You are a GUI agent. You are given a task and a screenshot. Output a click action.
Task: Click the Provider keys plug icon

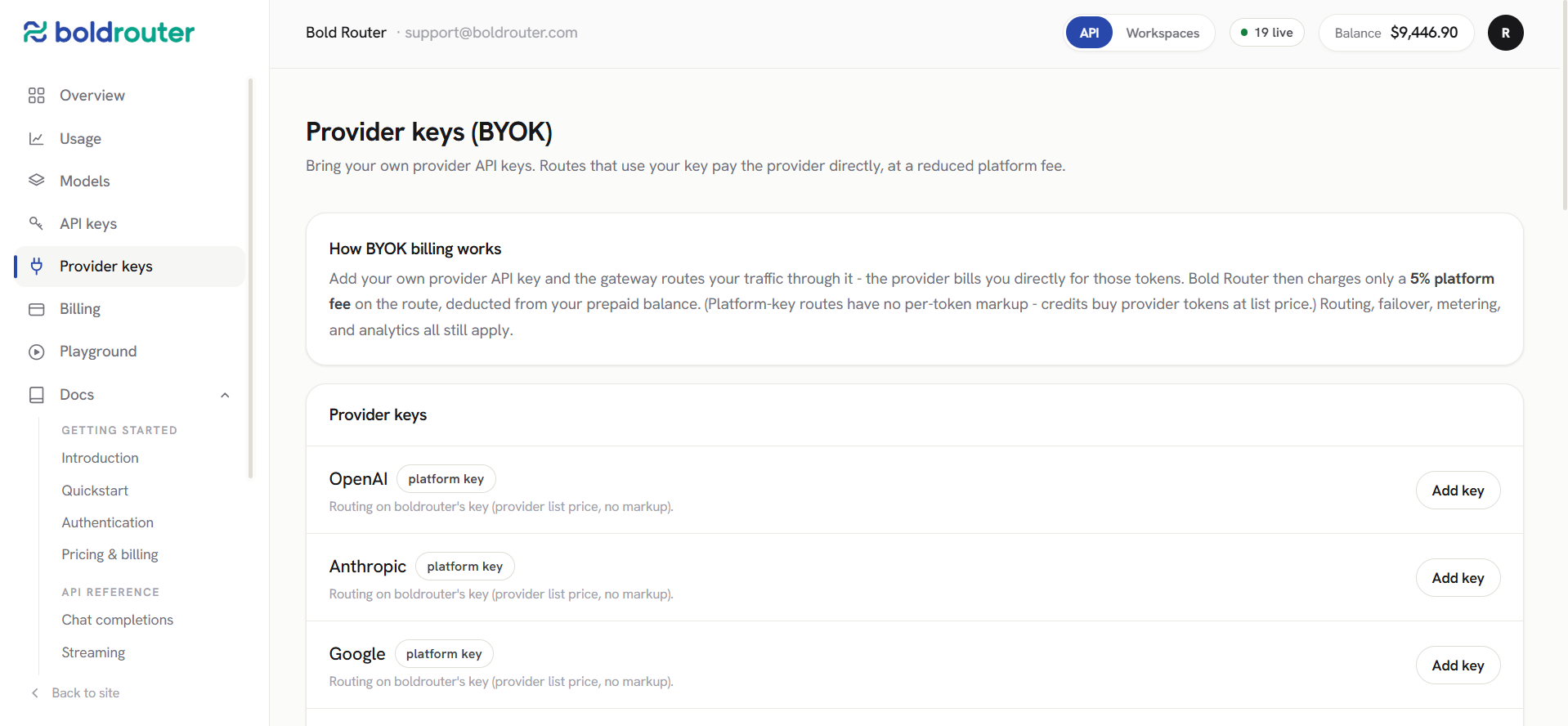36,266
